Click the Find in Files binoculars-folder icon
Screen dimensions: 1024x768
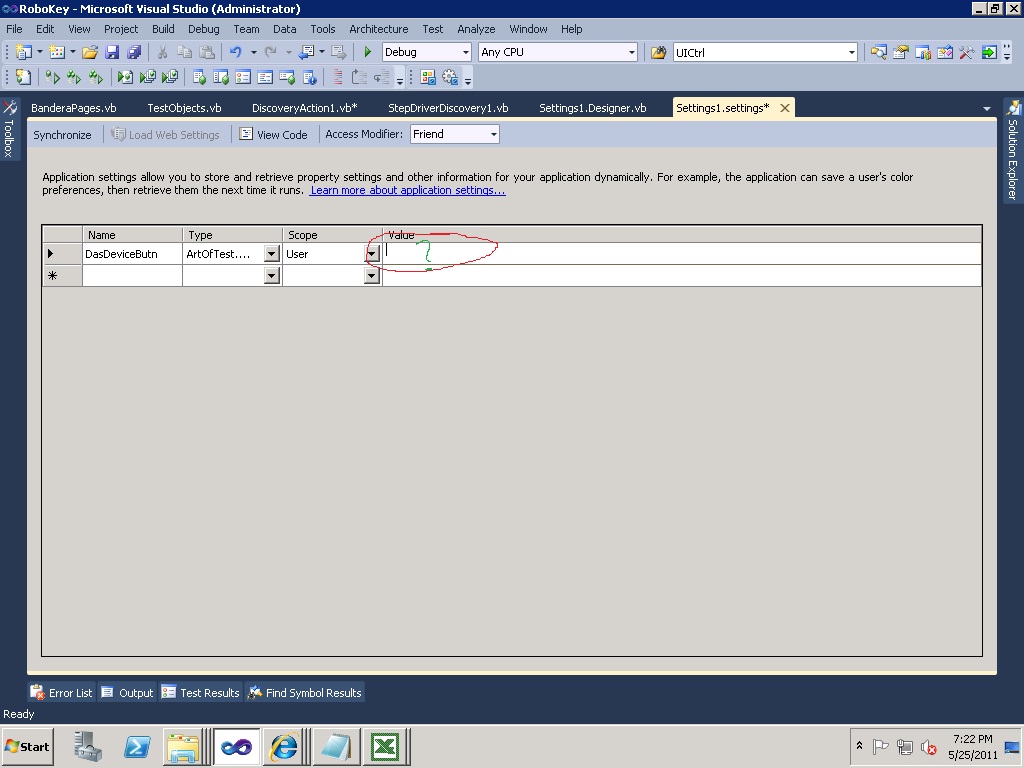658,52
